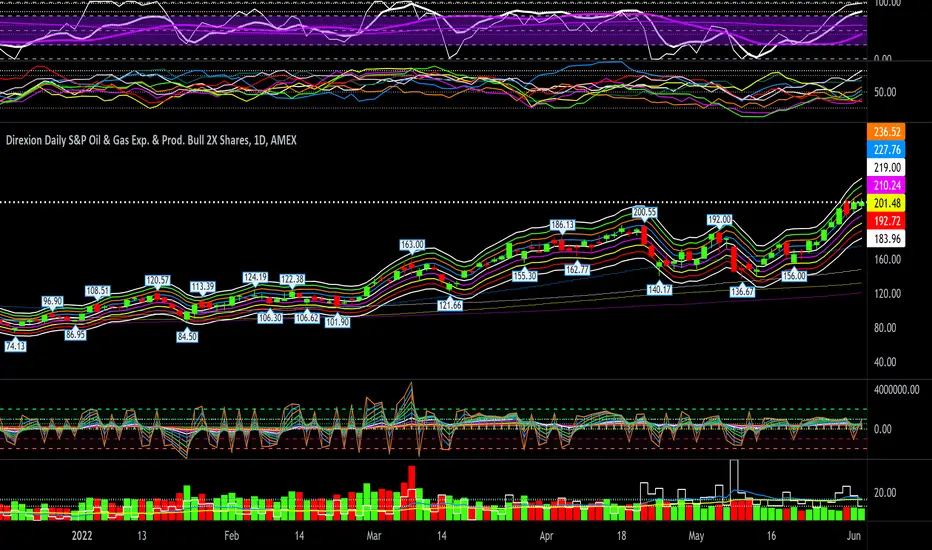Select the 74.13 pivot low label
Image resolution: width=932 pixels, height=550 pixels.
click(15, 346)
